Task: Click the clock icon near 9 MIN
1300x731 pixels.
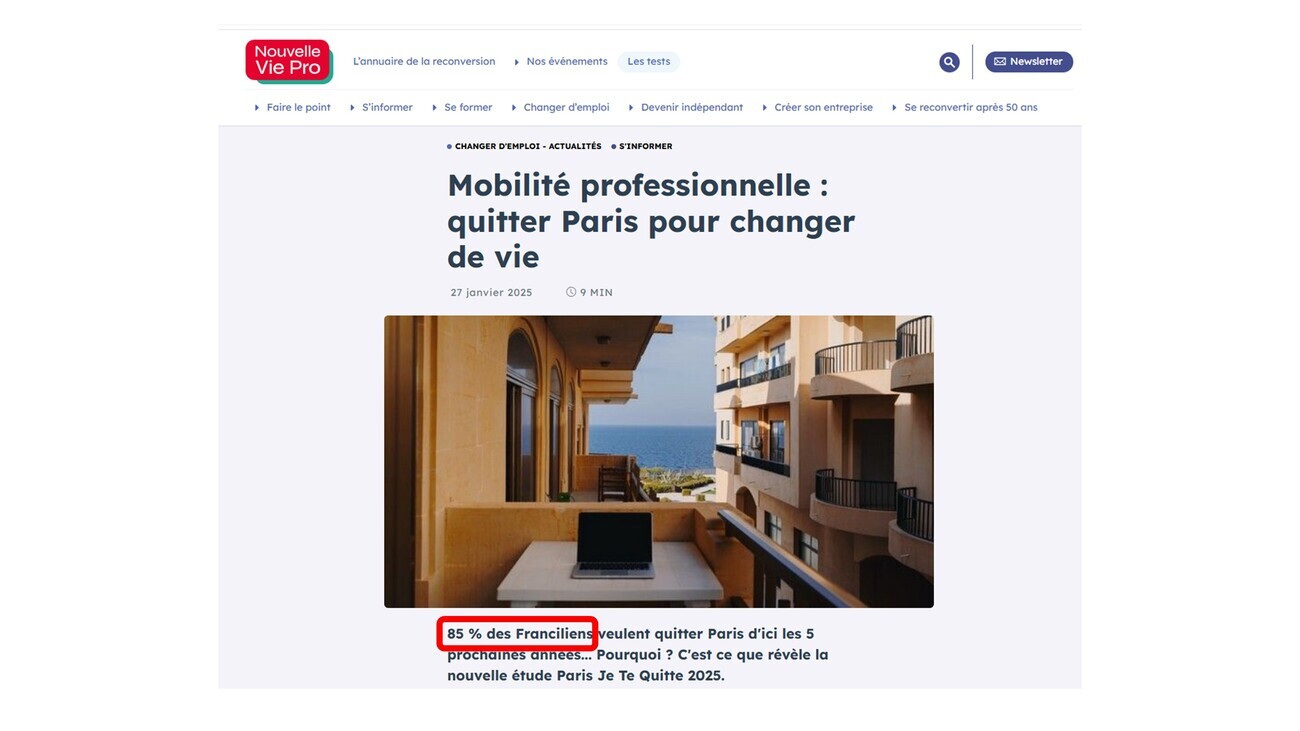Action: tap(571, 293)
